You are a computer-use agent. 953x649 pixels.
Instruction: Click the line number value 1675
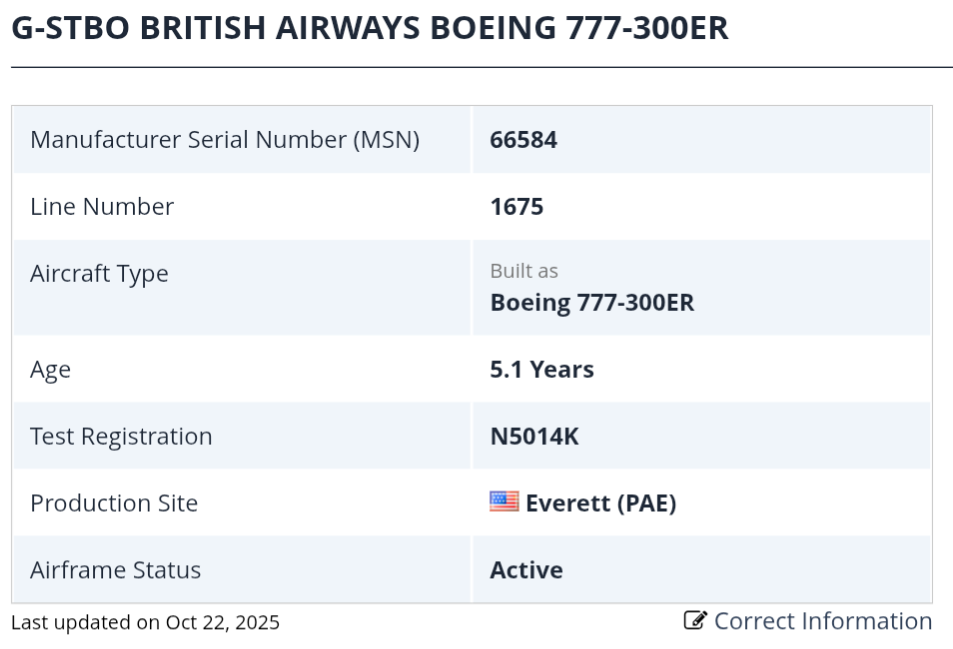tap(516, 207)
